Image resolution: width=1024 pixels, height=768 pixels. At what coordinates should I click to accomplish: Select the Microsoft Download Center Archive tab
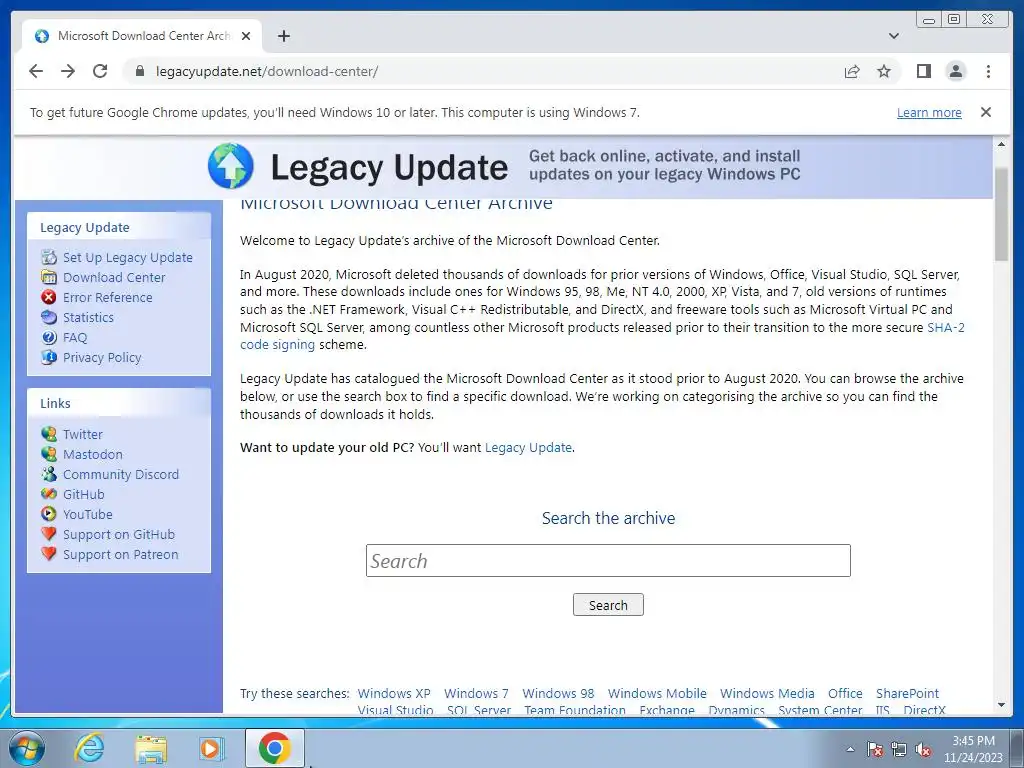[x=142, y=36]
